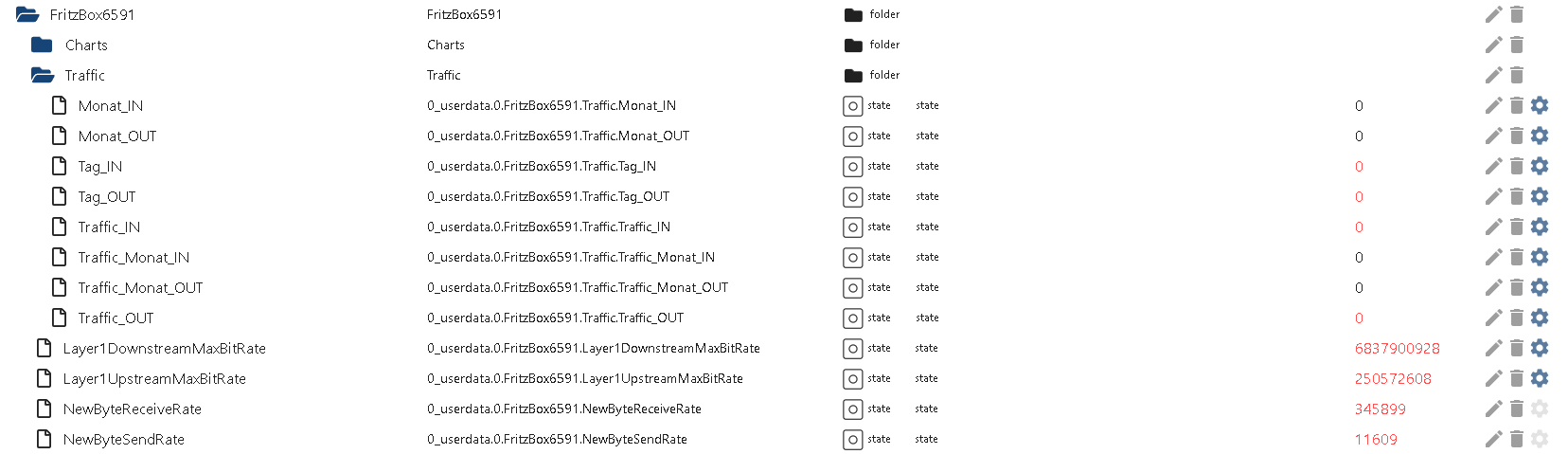Delete the Tag_OUT state via trash icon

pos(1517,196)
